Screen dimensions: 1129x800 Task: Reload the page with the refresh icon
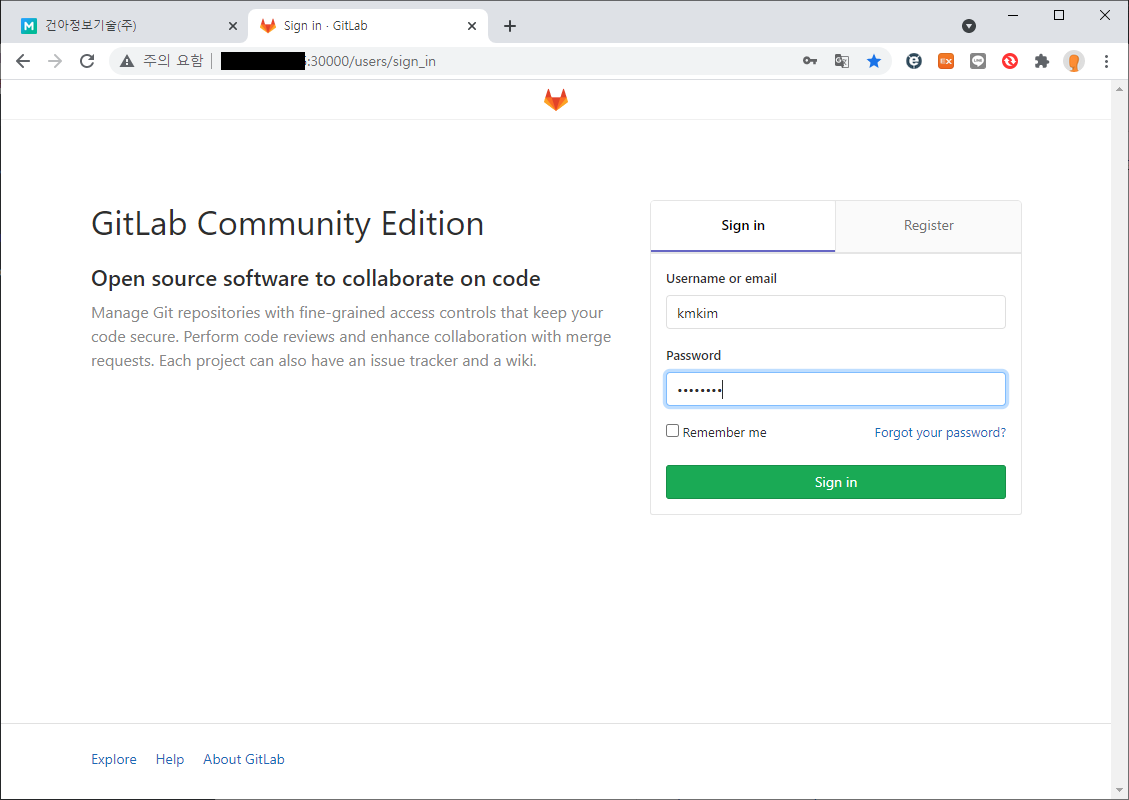tap(87, 61)
